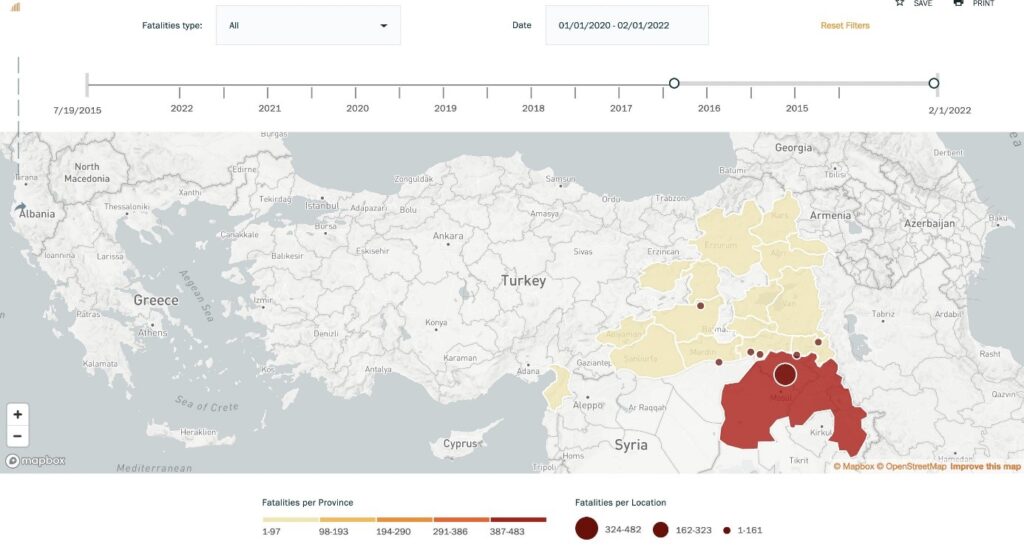Select the large fatality circle near Mosul

(x=785, y=374)
